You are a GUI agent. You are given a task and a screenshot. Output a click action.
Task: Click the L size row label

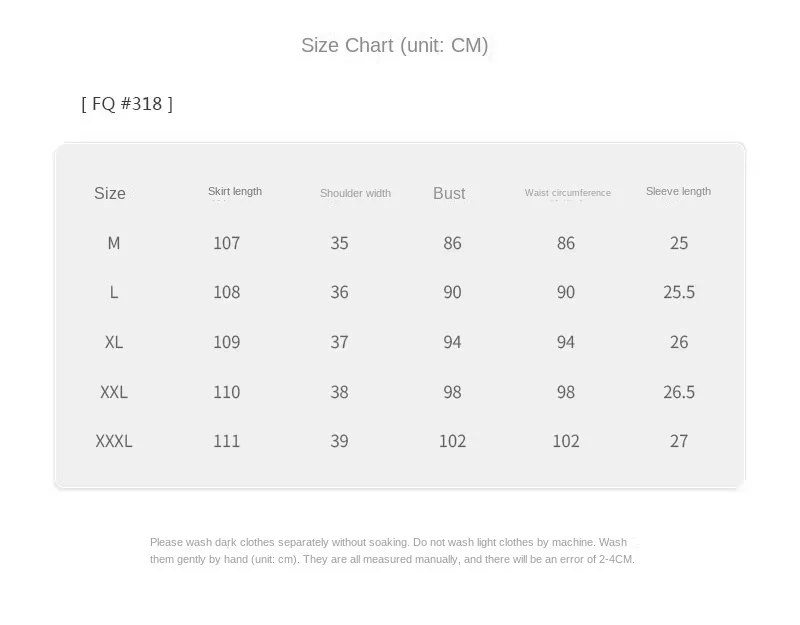coord(114,292)
